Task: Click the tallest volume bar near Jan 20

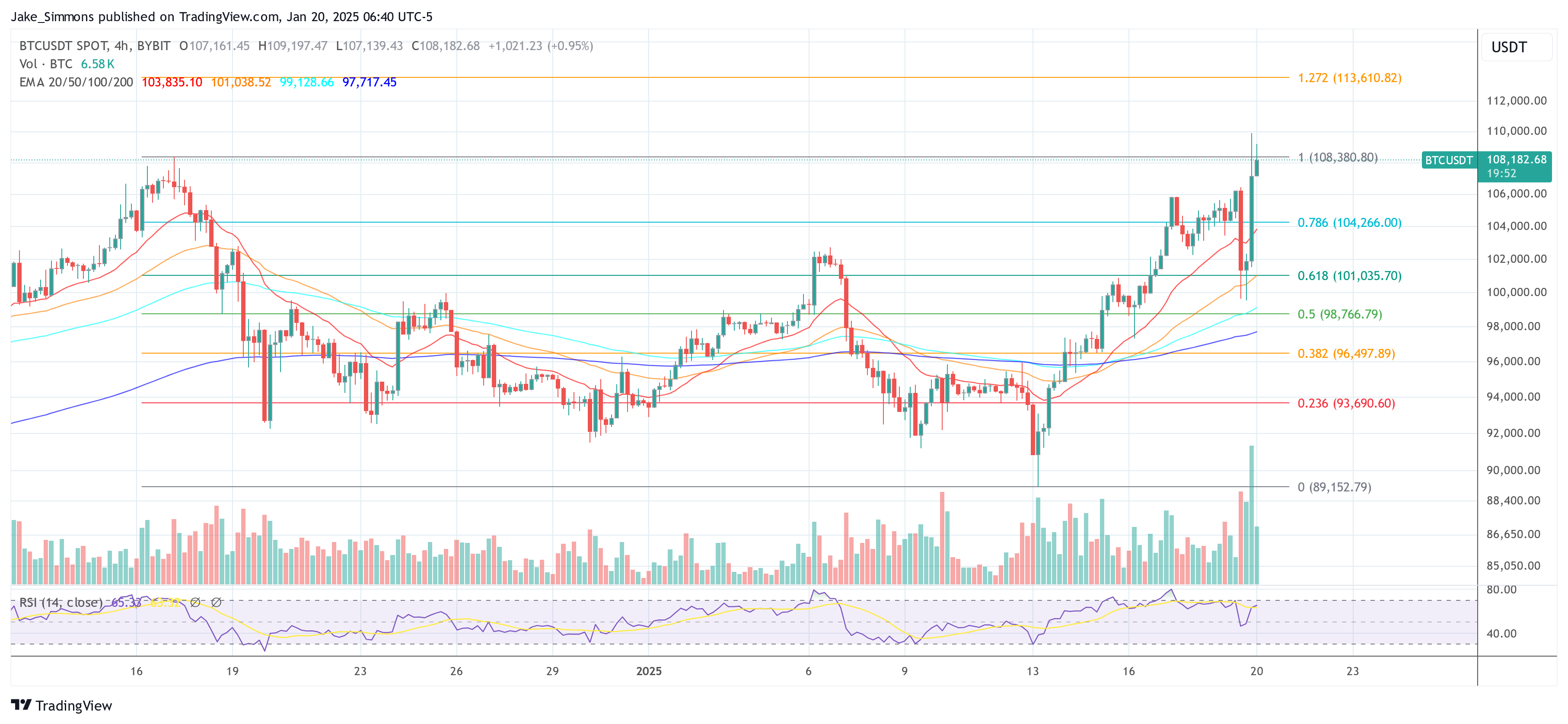Action: [x=1252, y=515]
